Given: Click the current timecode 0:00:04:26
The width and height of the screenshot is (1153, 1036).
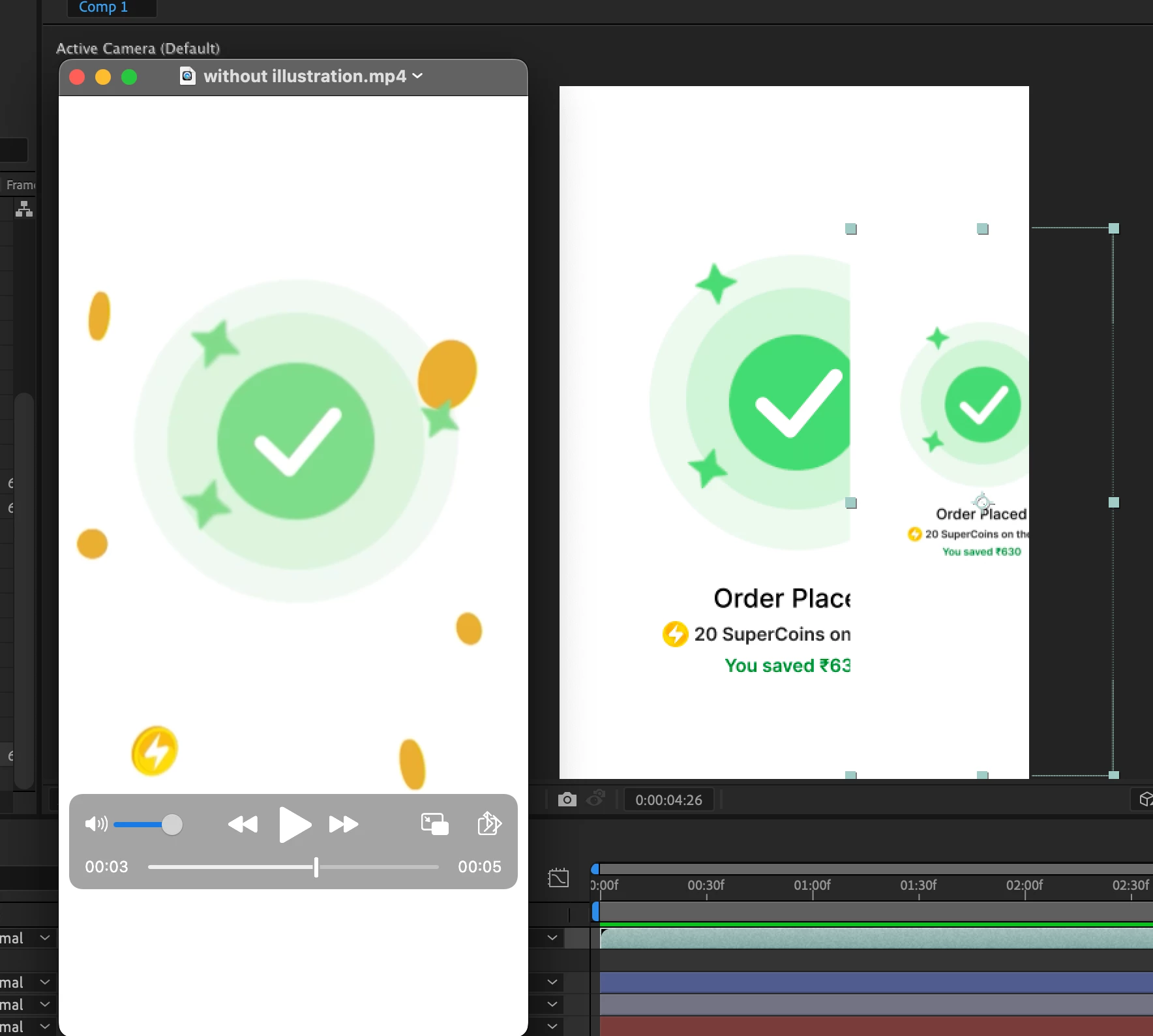Looking at the screenshot, I should click(x=669, y=800).
